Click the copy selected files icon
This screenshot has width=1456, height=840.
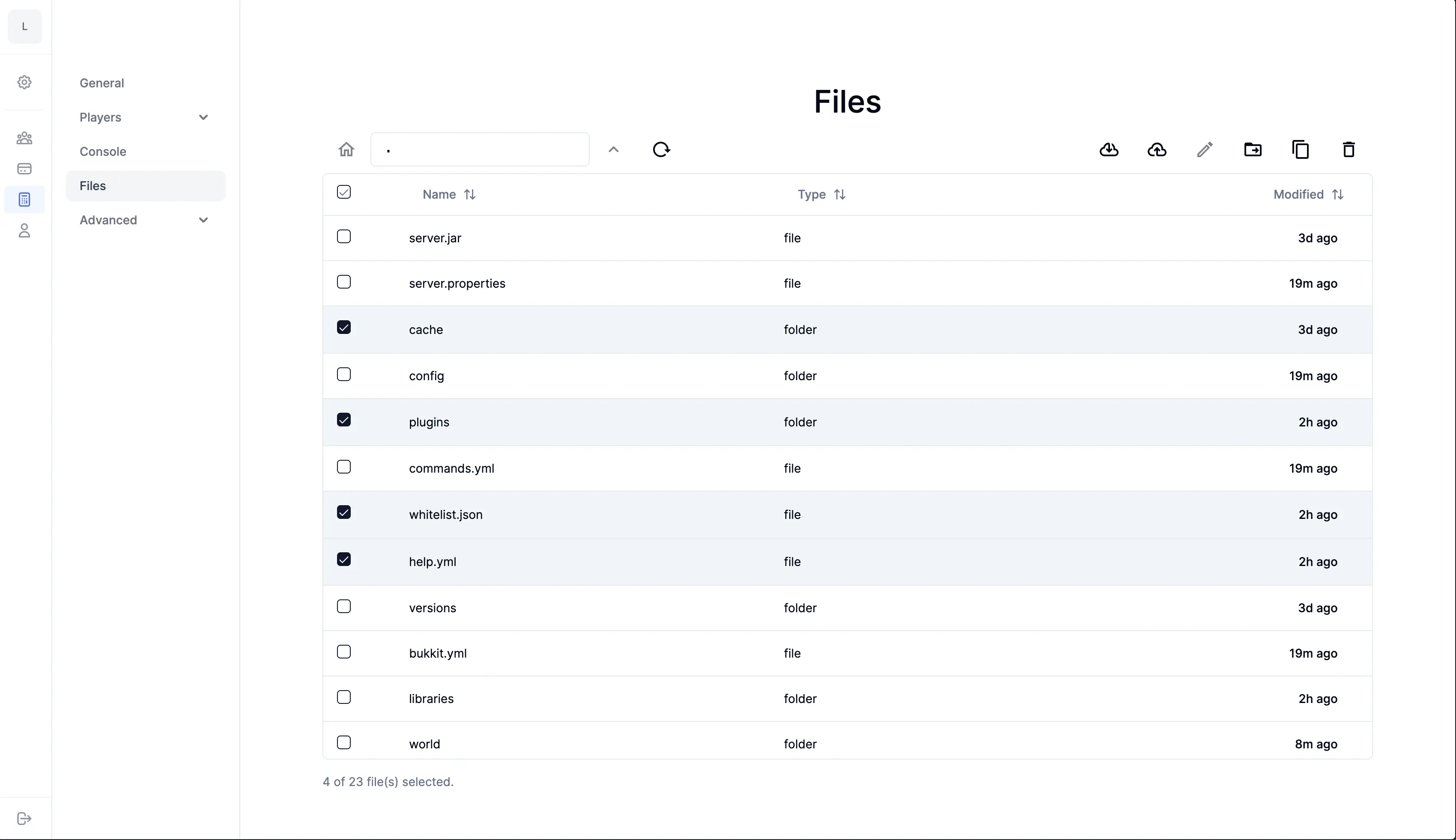click(1301, 149)
